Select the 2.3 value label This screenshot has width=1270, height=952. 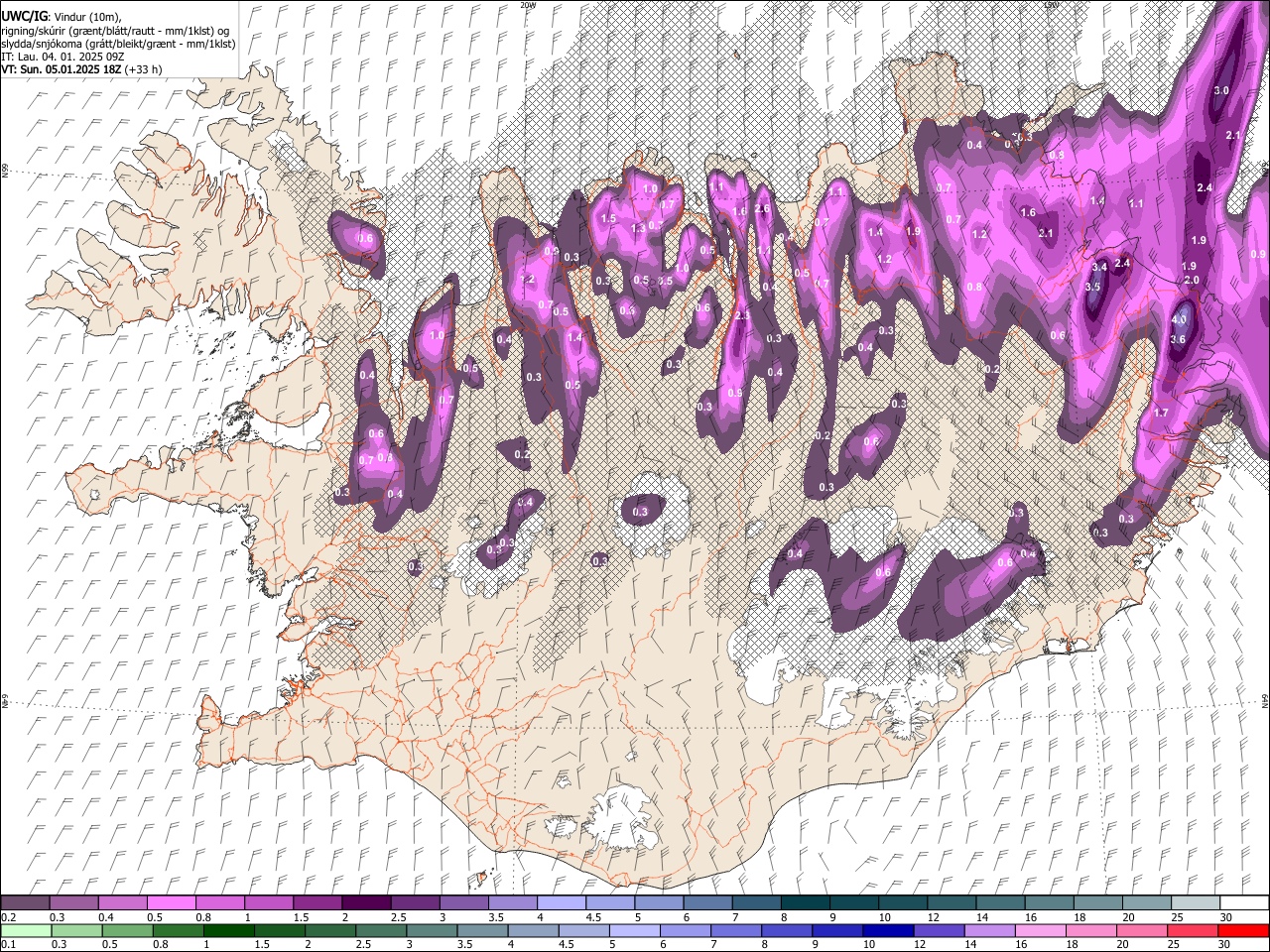741,315
